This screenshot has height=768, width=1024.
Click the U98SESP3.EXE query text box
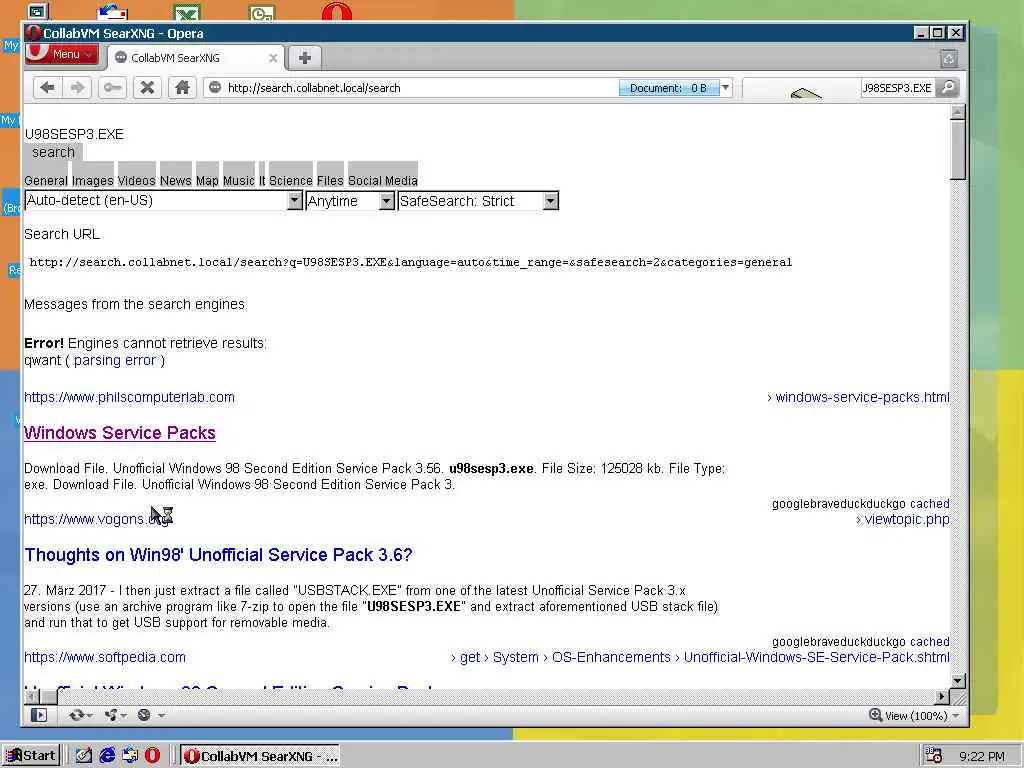[74, 135]
